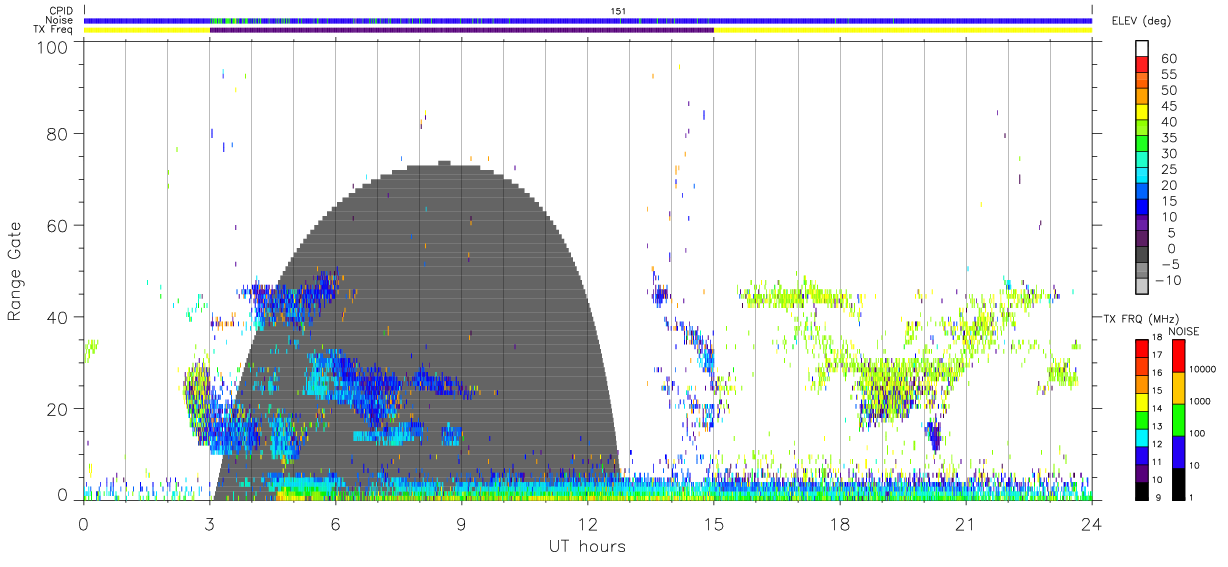The width and height of the screenshot is (1228, 567).
Task: Click the CPID value 151
Action: [619, 11]
